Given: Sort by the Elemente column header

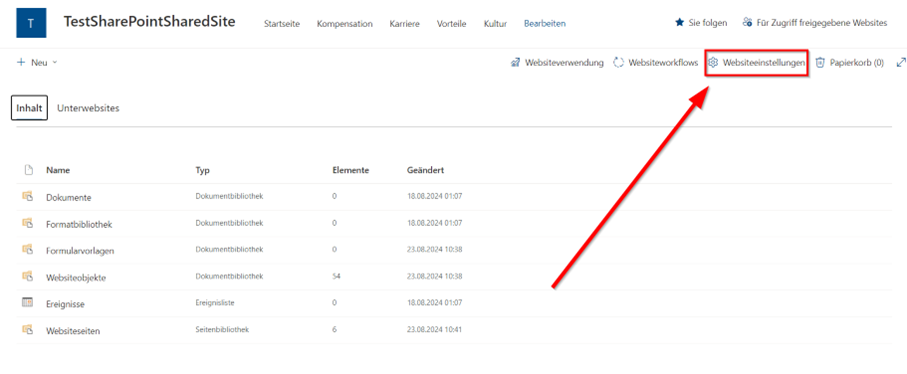Looking at the screenshot, I should (x=351, y=171).
